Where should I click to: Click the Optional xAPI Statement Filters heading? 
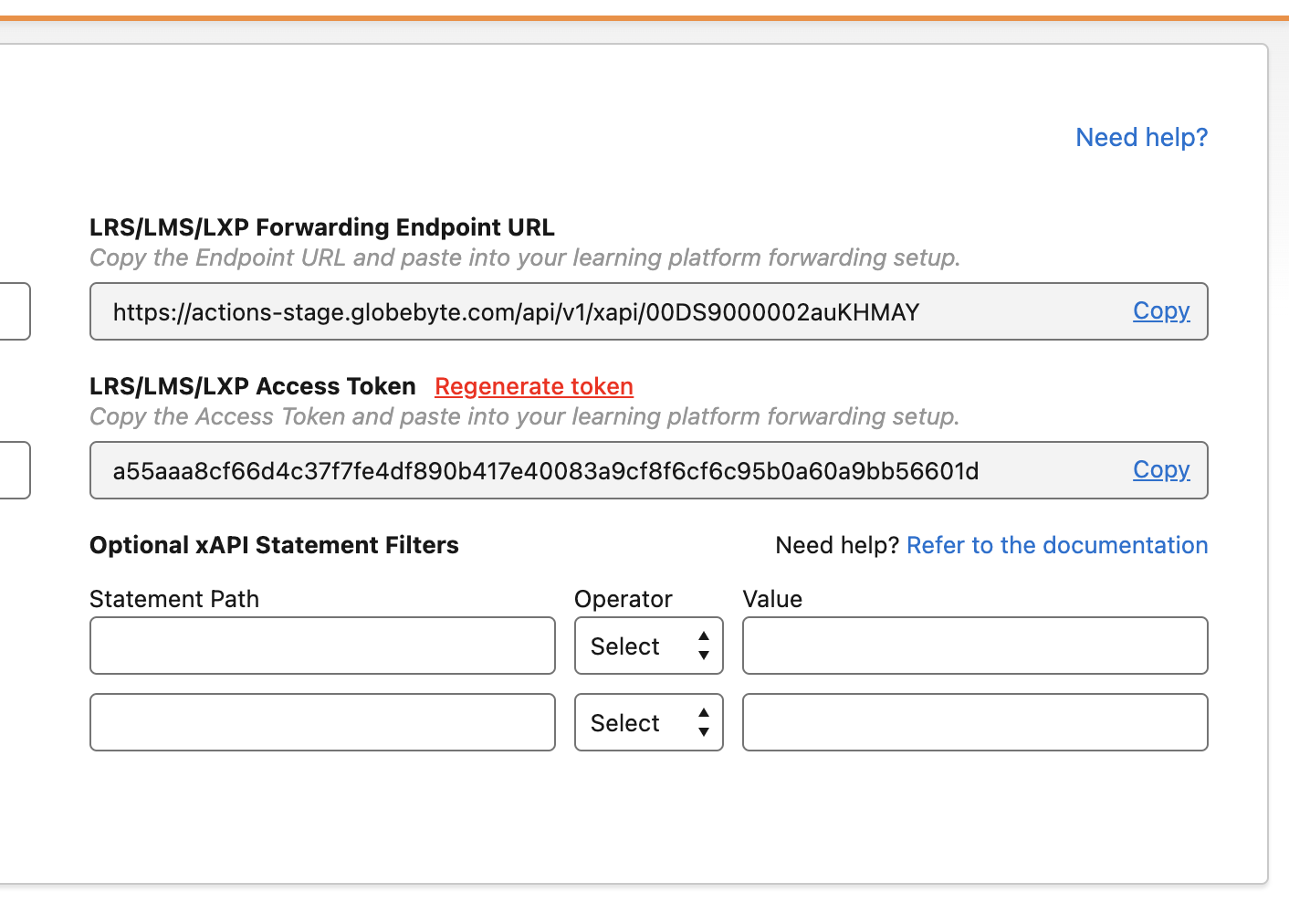[274, 545]
